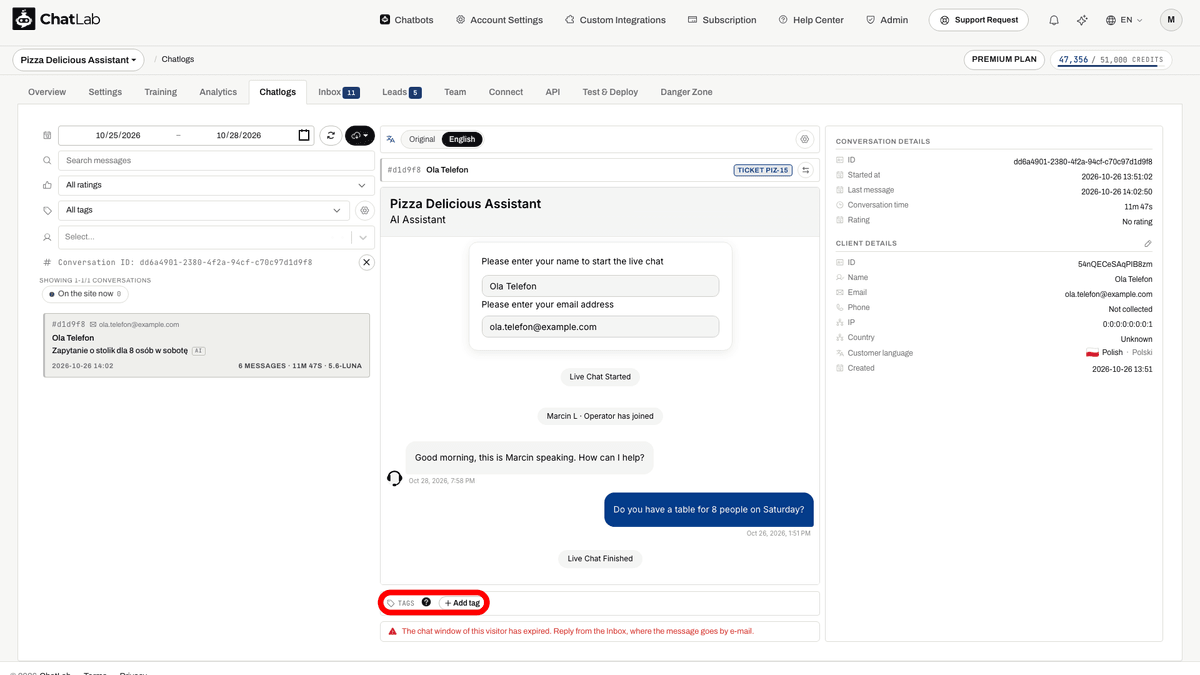
Task: Click the Support Request button
Action: tap(978, 20)
